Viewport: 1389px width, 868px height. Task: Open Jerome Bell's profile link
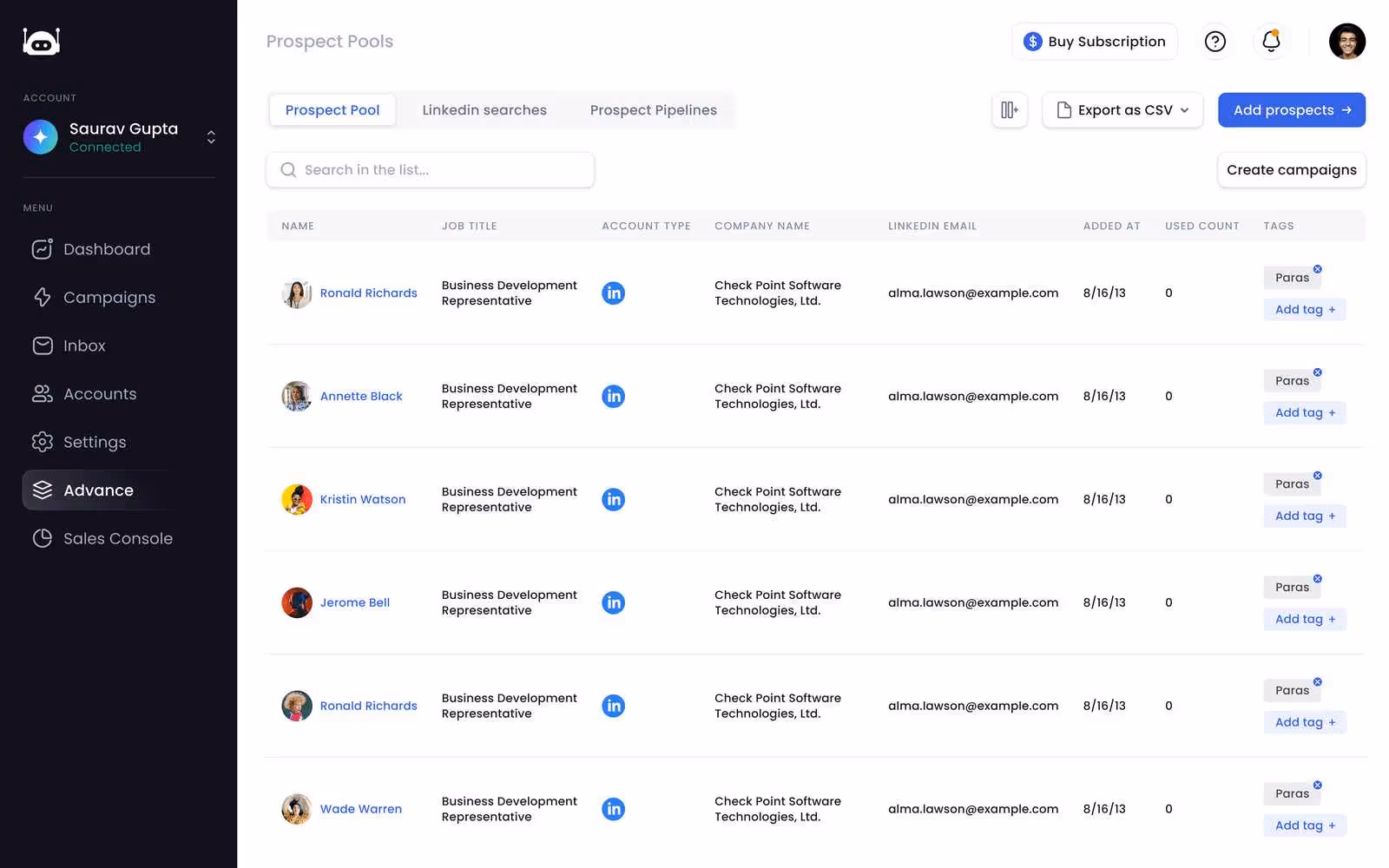tap(354, 602)
